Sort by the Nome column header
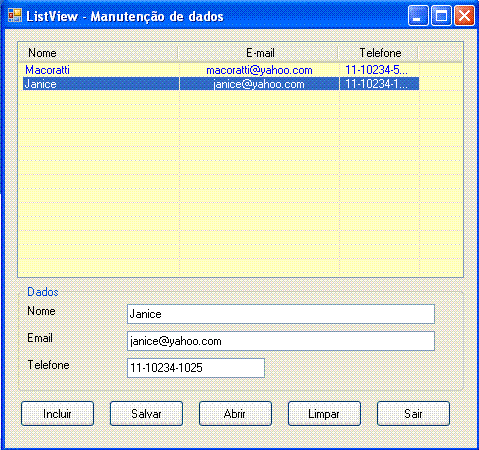 tap(98, 53)
